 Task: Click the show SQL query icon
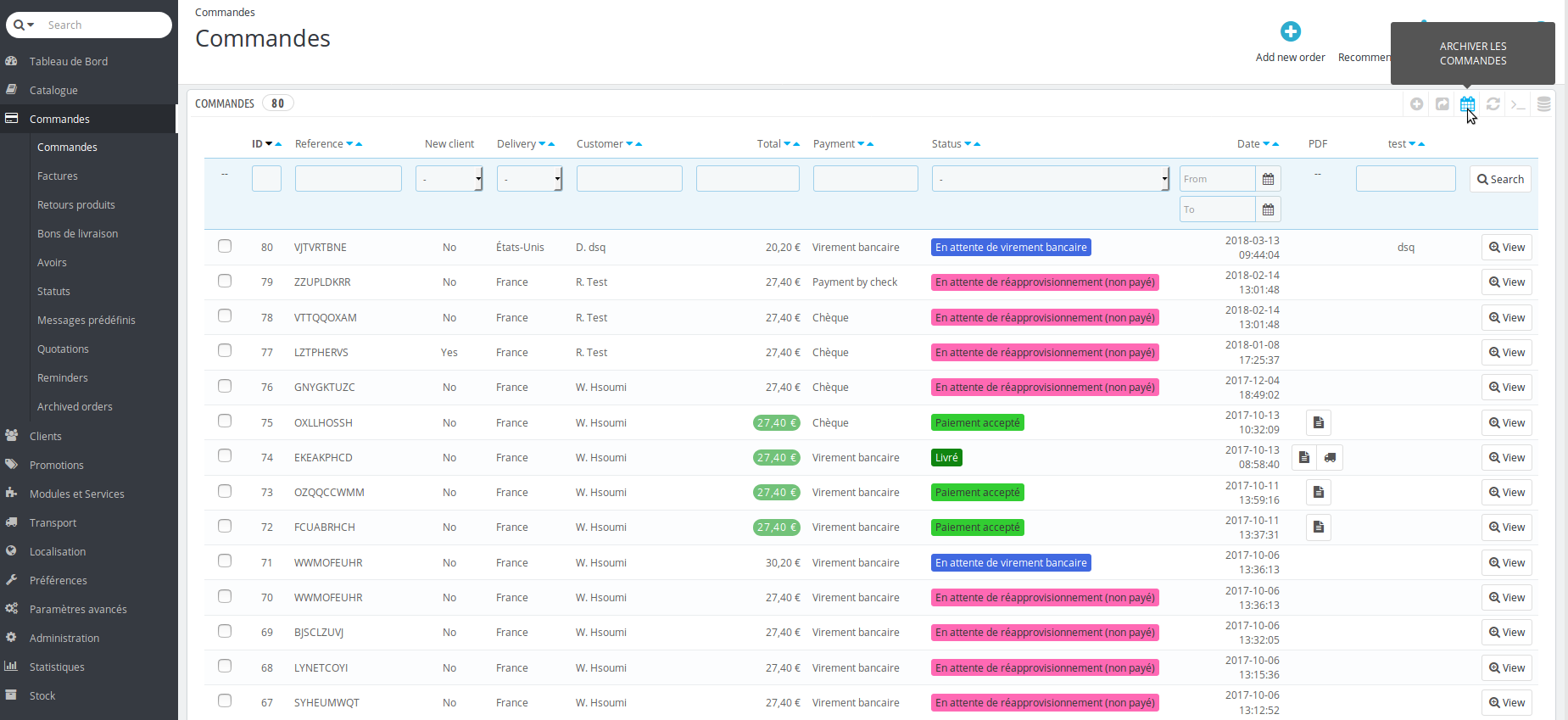(x=1519, y=103)
